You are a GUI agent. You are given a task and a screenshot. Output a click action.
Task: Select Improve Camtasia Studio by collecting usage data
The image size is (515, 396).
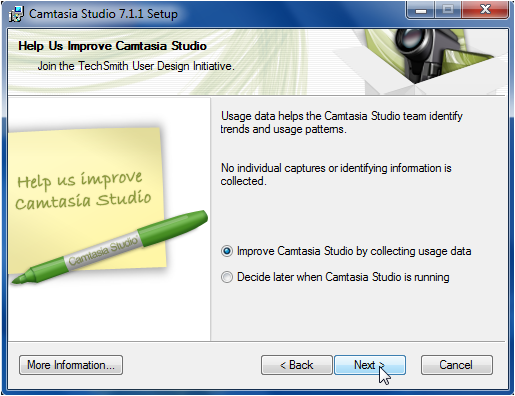point(227,251)
